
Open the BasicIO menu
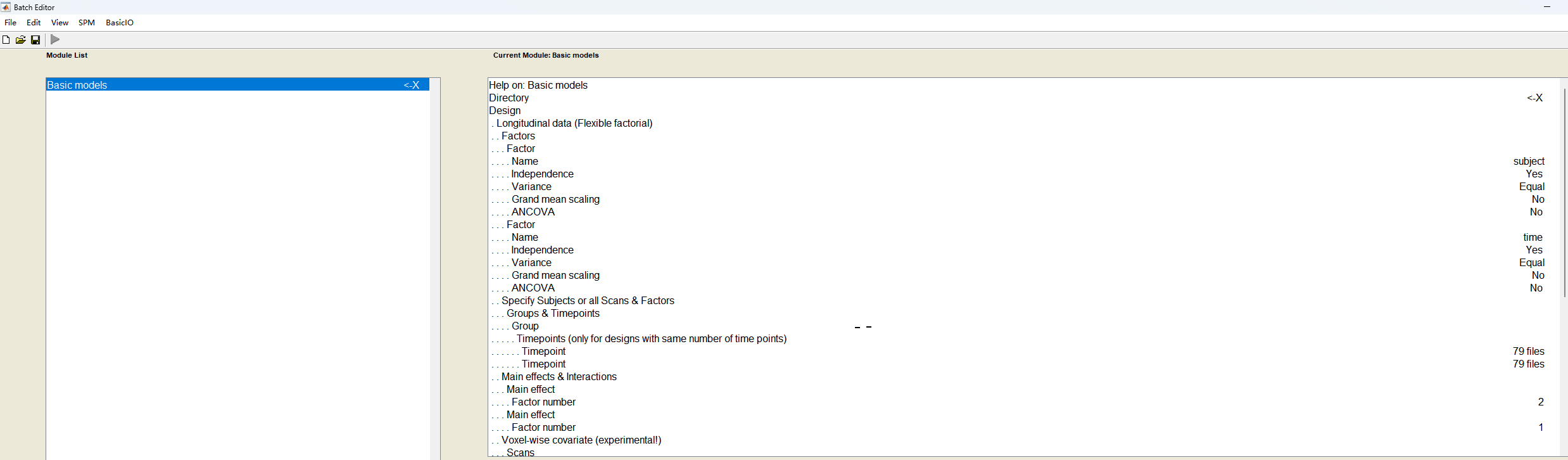point(120,23)
